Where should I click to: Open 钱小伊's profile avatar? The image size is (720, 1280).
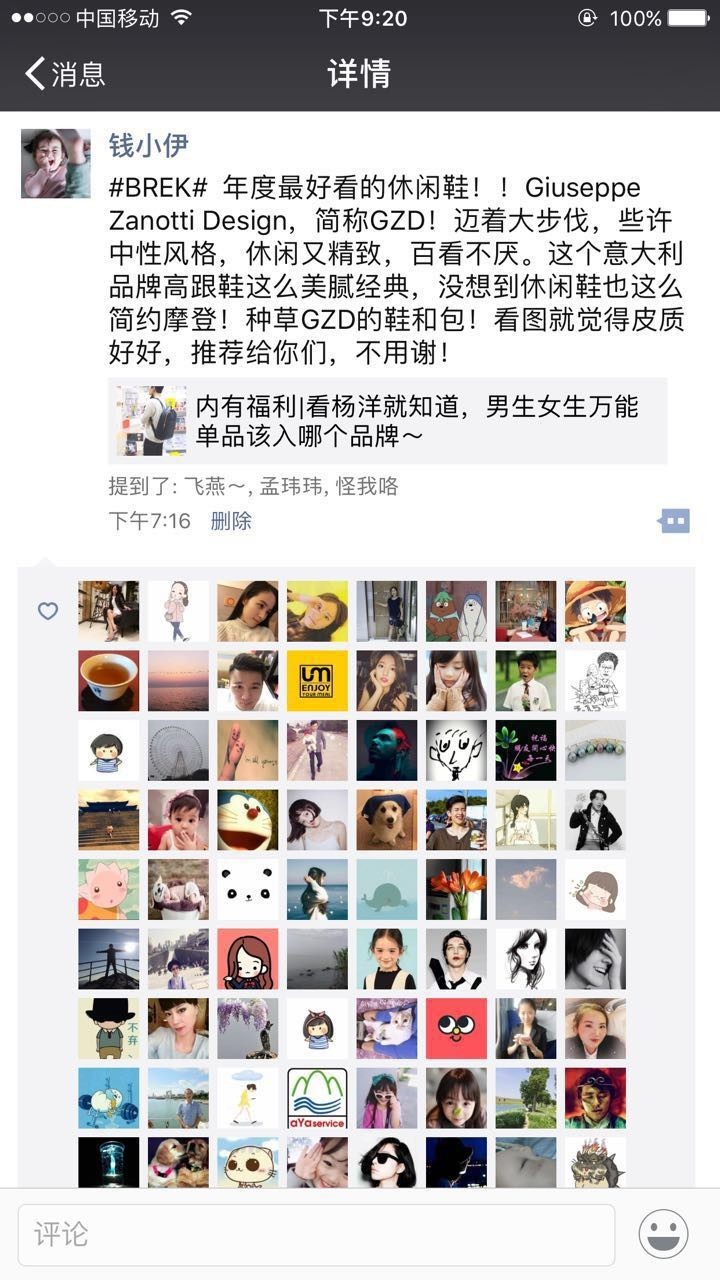(x=56, y=163)
